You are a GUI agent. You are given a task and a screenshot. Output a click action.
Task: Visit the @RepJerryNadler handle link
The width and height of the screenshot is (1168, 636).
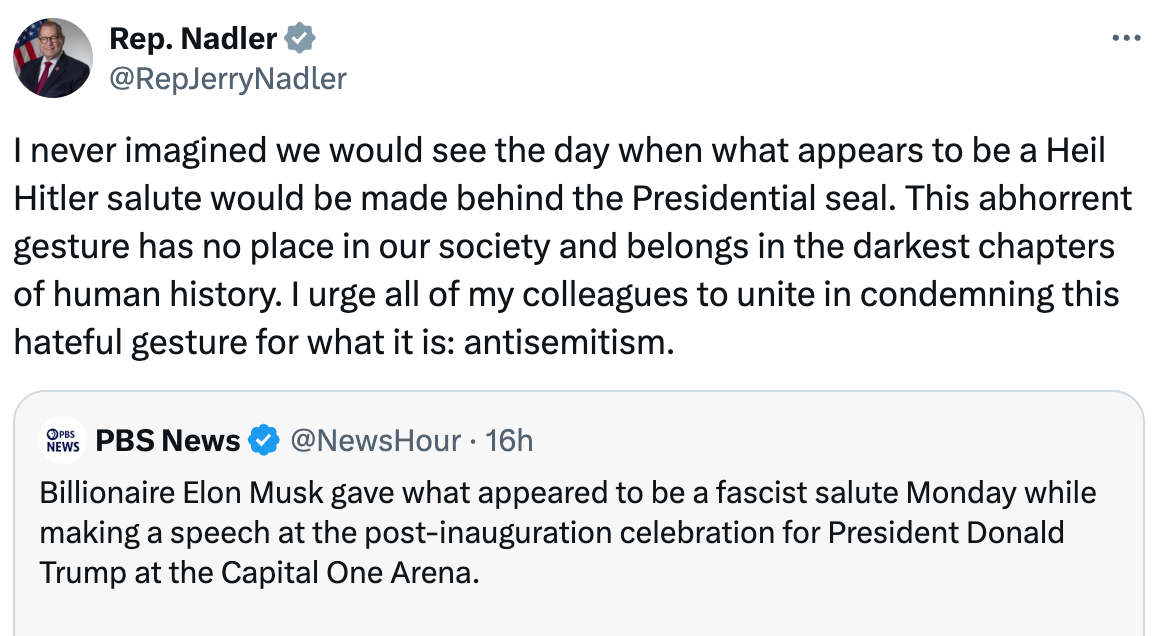click(227, 78)
